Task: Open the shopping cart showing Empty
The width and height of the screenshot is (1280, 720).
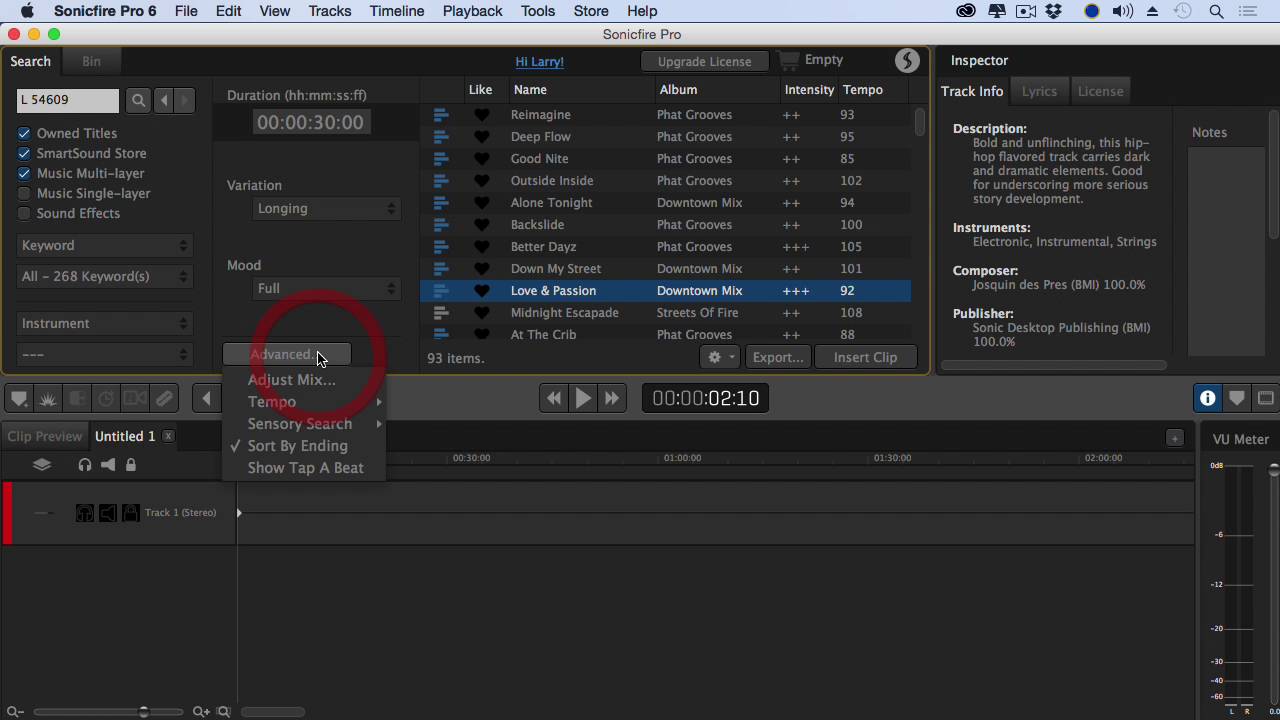Action: pyautogui.click(x=811, y=60)
